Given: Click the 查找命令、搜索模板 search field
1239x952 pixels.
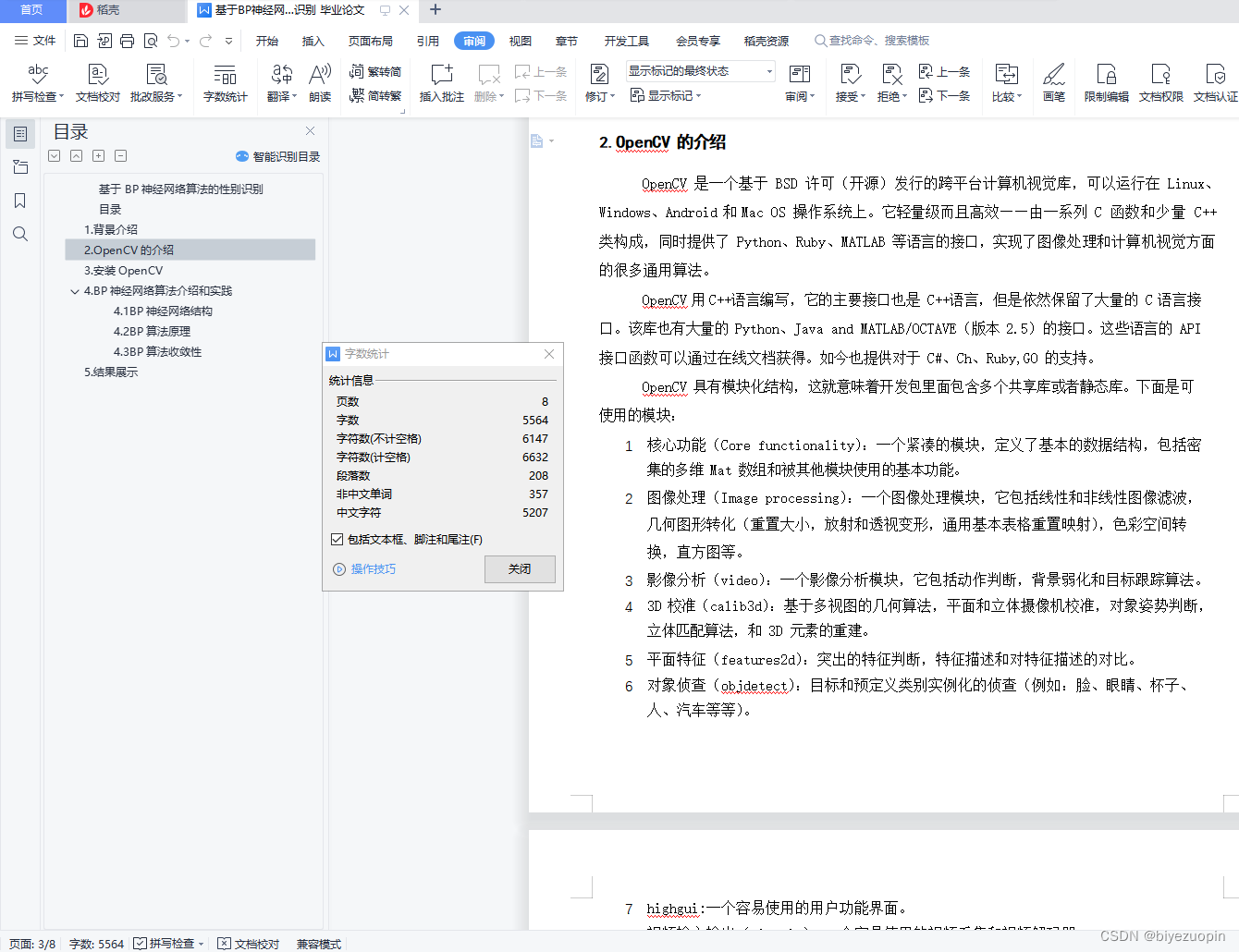Looking at the screenshot, I should tap(875, 41).
